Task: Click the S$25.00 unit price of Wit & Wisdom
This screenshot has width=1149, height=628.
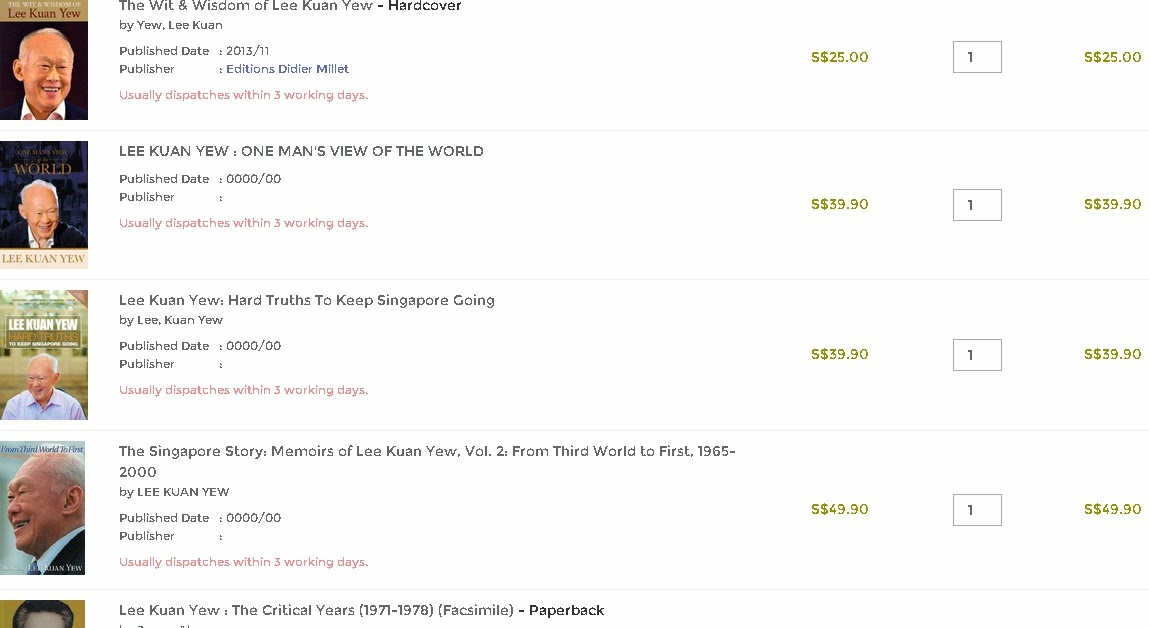Action: click(840, 57)
